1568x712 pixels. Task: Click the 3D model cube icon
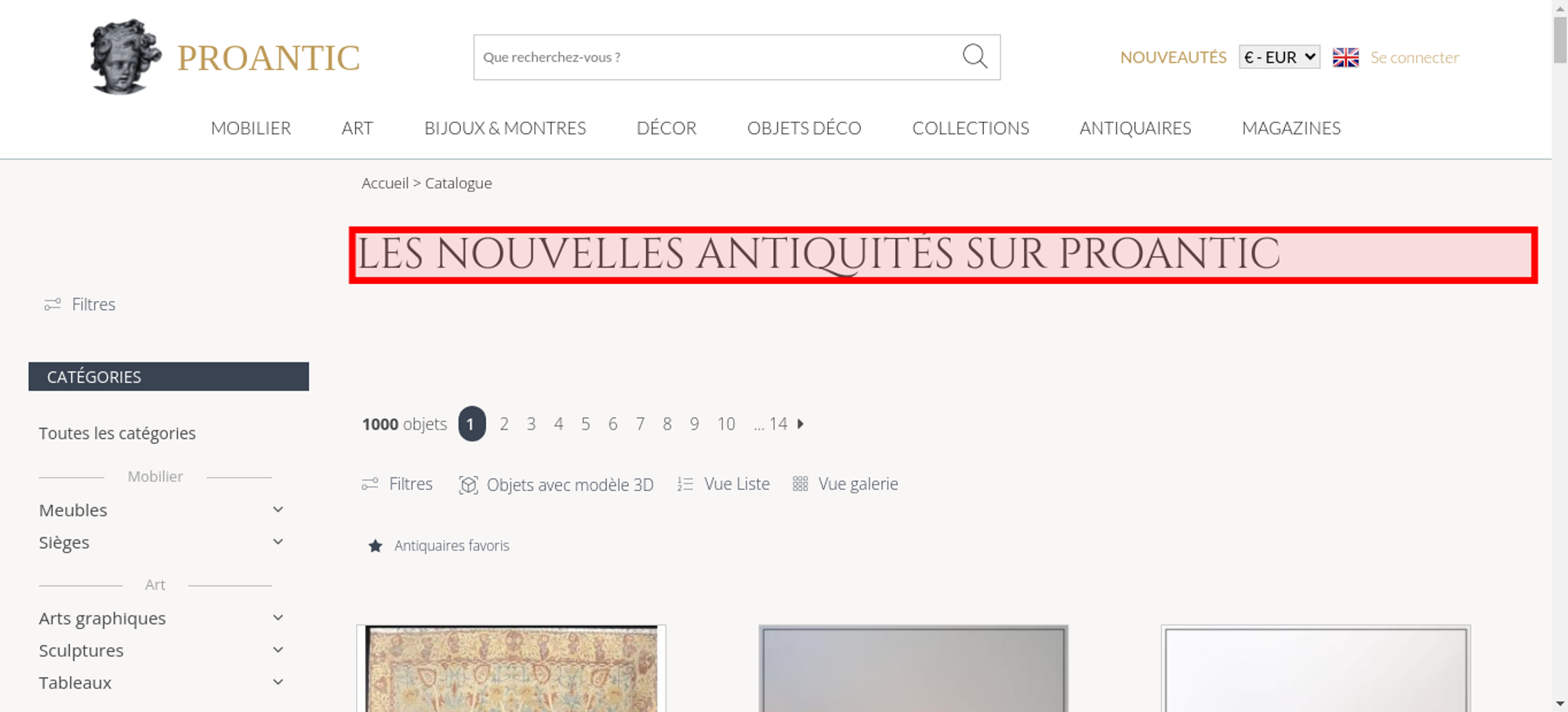[468, 485]
